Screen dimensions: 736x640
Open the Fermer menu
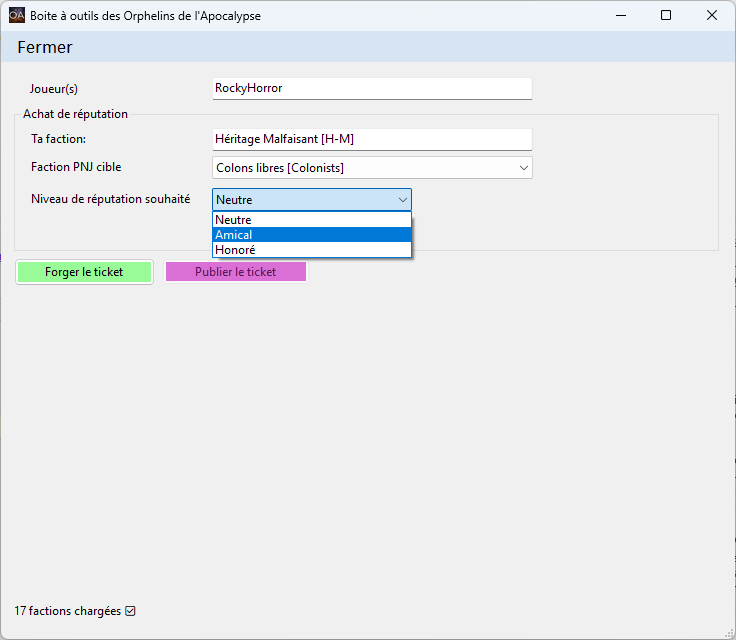click(x=45, y=47)
